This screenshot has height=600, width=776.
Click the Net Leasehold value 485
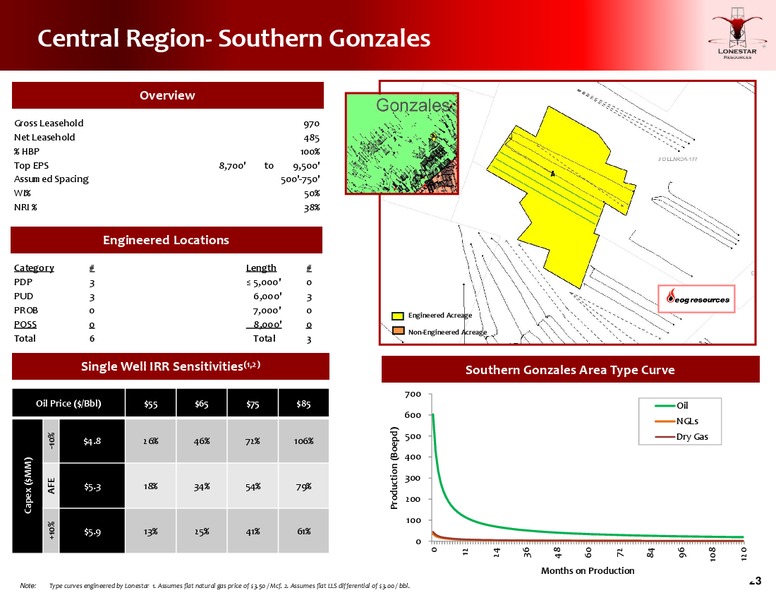click(311, 138)
